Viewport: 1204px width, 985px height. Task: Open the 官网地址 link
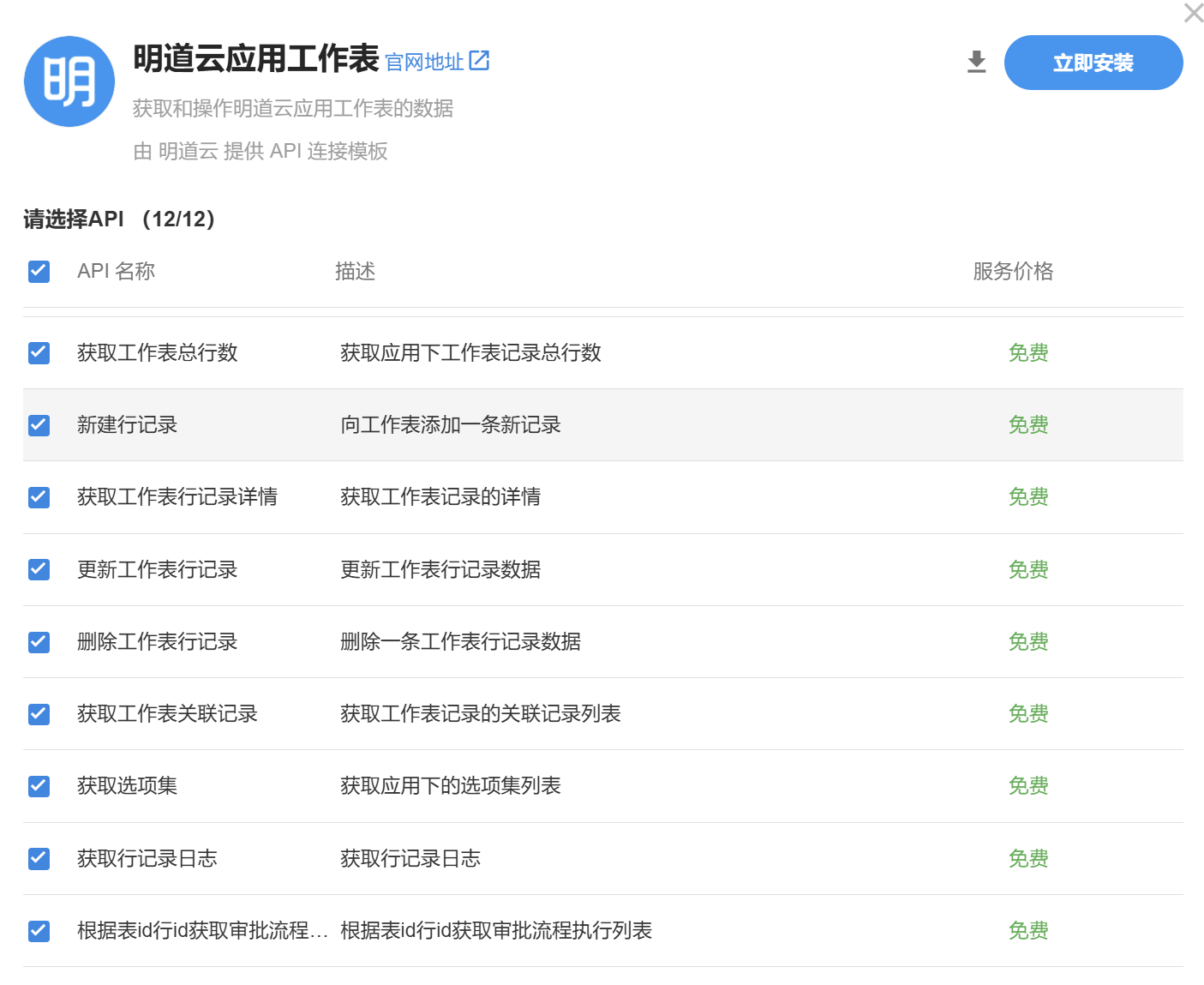(x=424, y=62)
